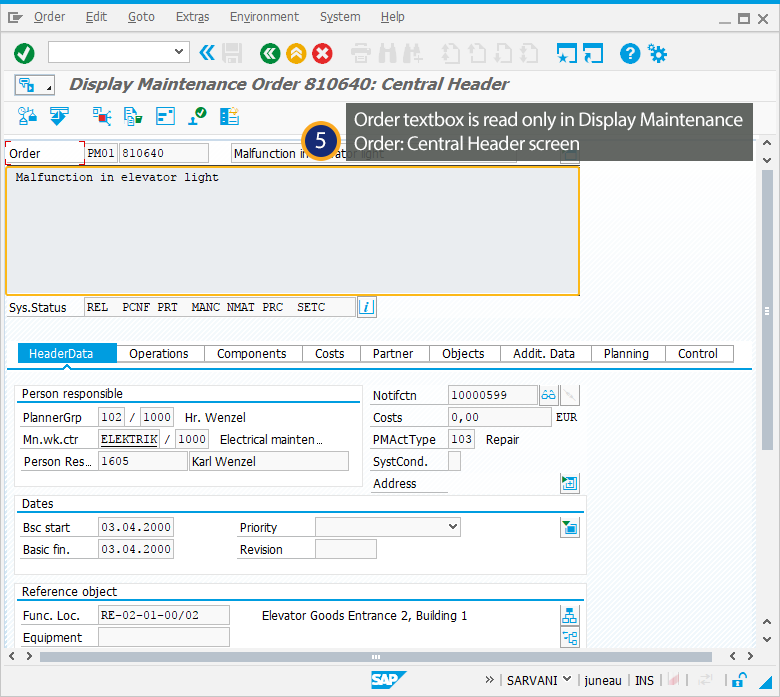780x697 pixels.
Task: Click the Save diskette icon
Action: coord(232,53)
